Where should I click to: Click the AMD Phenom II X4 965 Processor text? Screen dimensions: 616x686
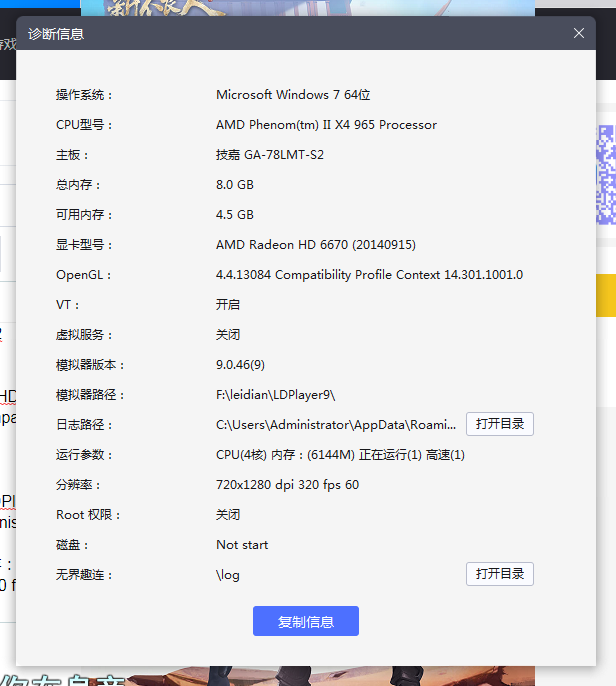326,125
